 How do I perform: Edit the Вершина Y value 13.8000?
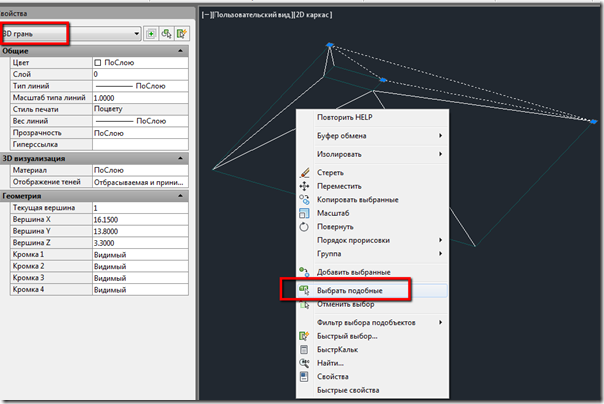pyautogui.click(x=140, y=231)
